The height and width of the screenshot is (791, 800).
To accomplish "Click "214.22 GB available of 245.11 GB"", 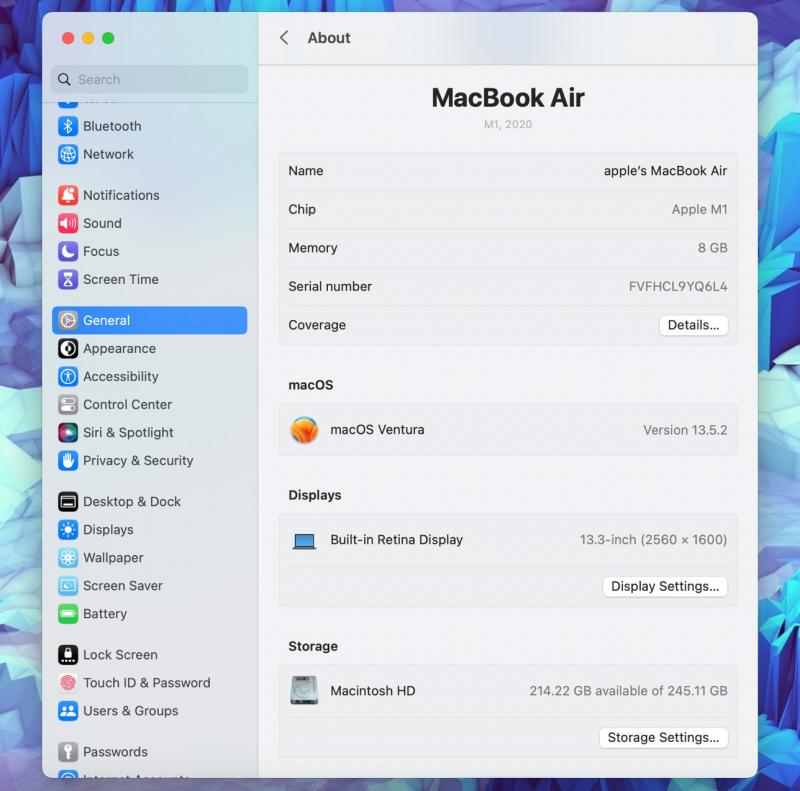I will point(628,691).
